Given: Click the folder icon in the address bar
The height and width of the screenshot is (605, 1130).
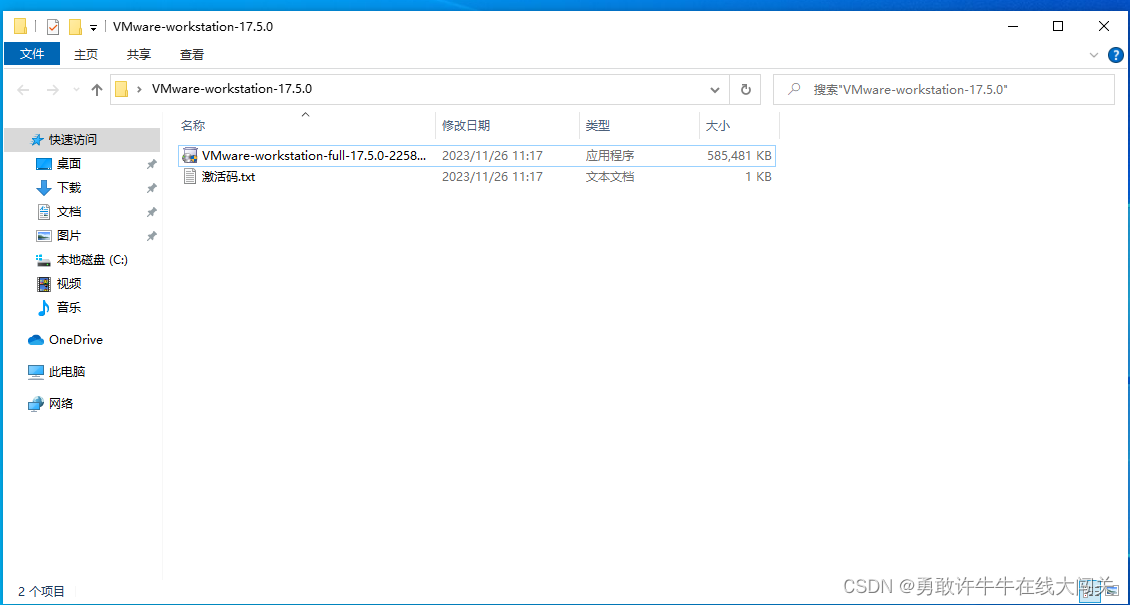Looking at the screenshot, I should 121,90.
